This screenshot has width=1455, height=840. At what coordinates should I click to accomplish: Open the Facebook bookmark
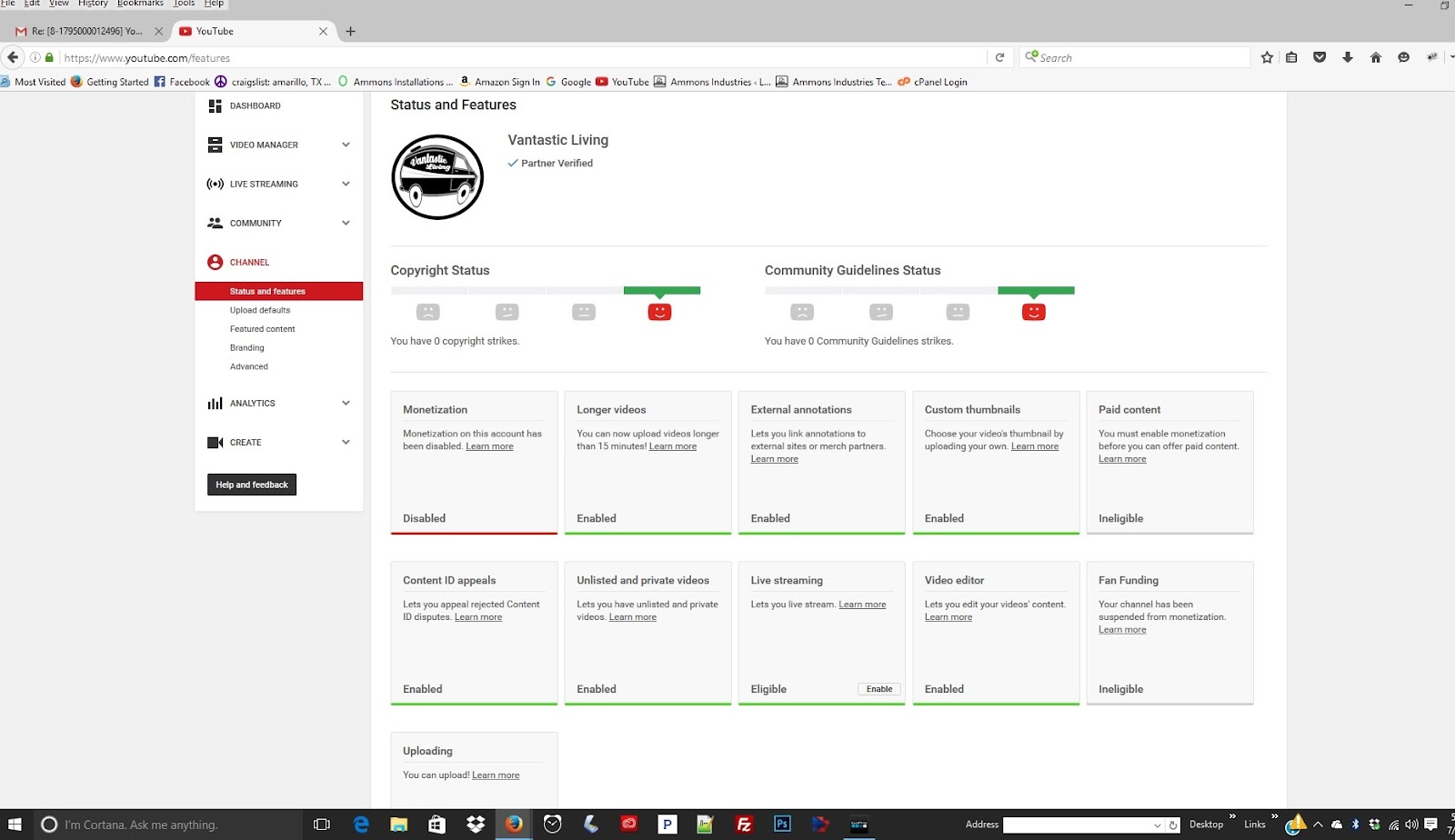coord(182,82)
